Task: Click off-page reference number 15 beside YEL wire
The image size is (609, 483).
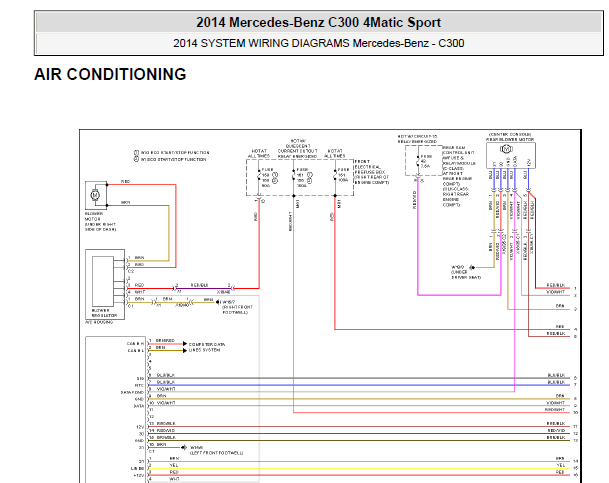Action: click(576, 468)
